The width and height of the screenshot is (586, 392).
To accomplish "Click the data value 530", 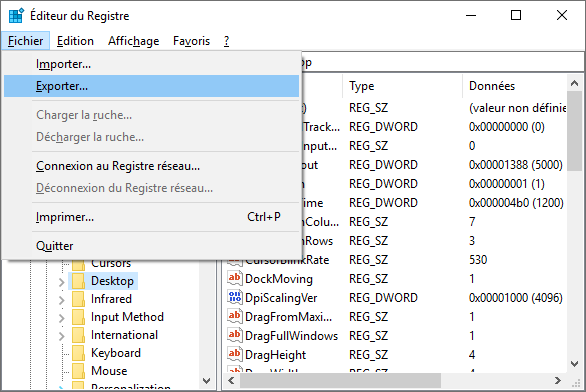I will pyautogui.click(x=478, y=260).
